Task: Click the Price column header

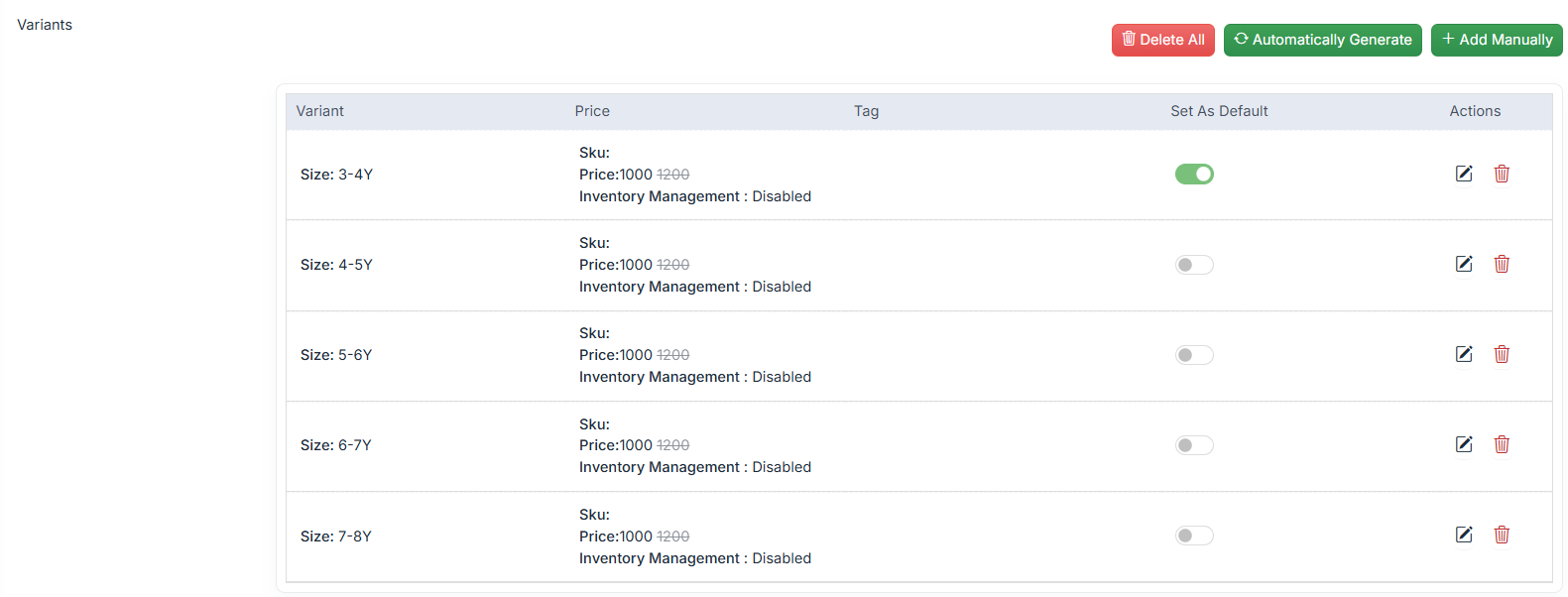Action: click(592, 111)
